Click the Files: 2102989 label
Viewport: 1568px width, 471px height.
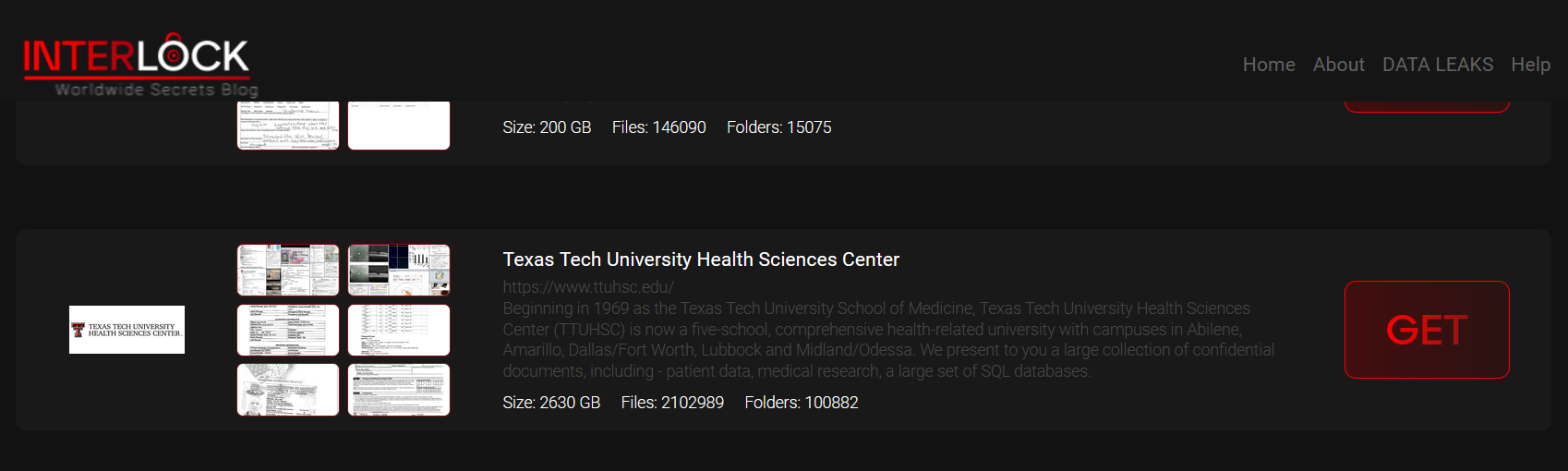click(672, 403)
